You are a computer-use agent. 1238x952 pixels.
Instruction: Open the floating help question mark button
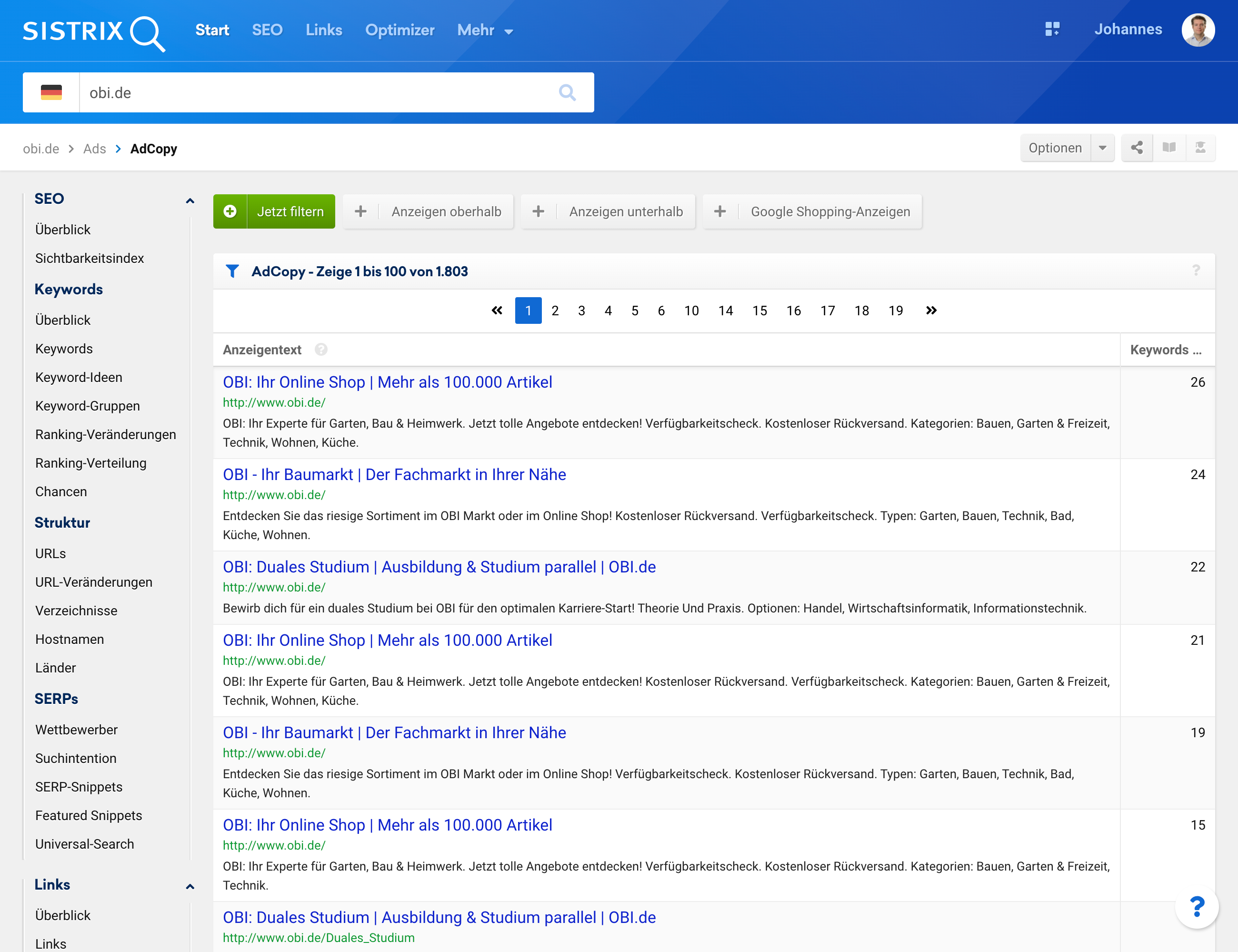click(x=1197, y=907)
